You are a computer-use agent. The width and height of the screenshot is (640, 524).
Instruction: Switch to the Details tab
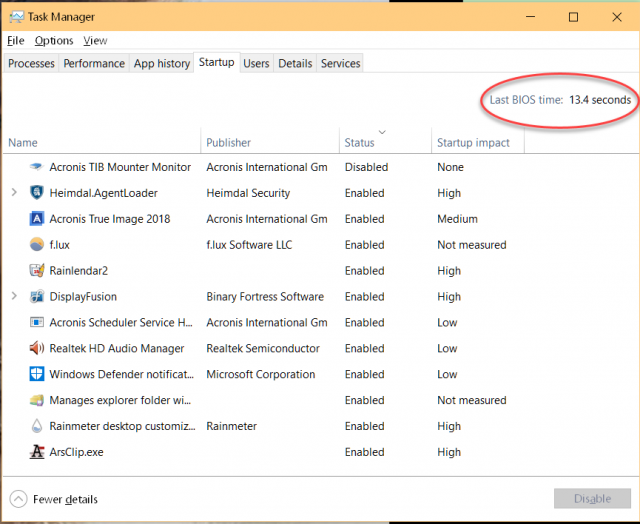coord(295,63)
